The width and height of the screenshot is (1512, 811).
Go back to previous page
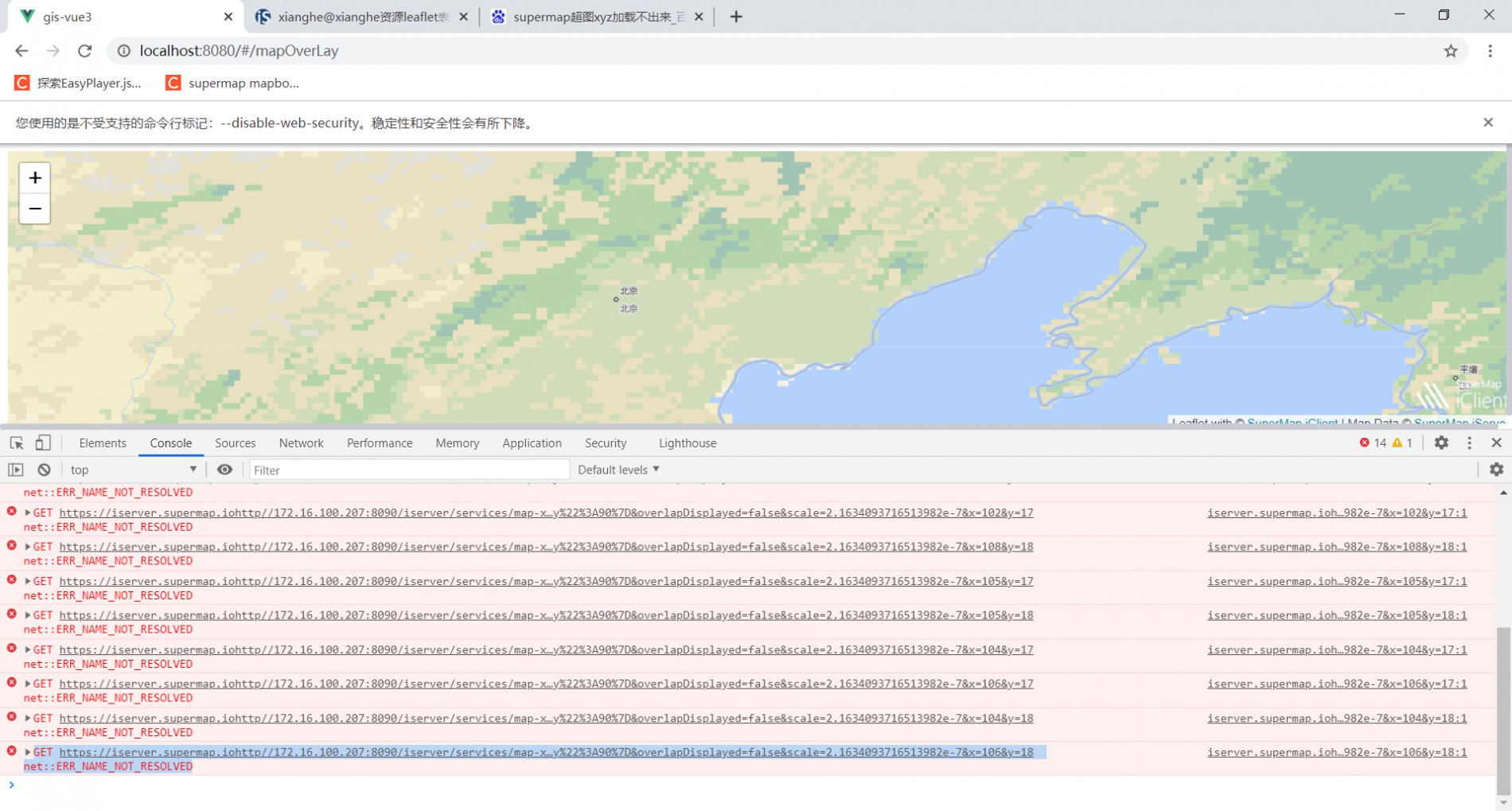point(21,51)
